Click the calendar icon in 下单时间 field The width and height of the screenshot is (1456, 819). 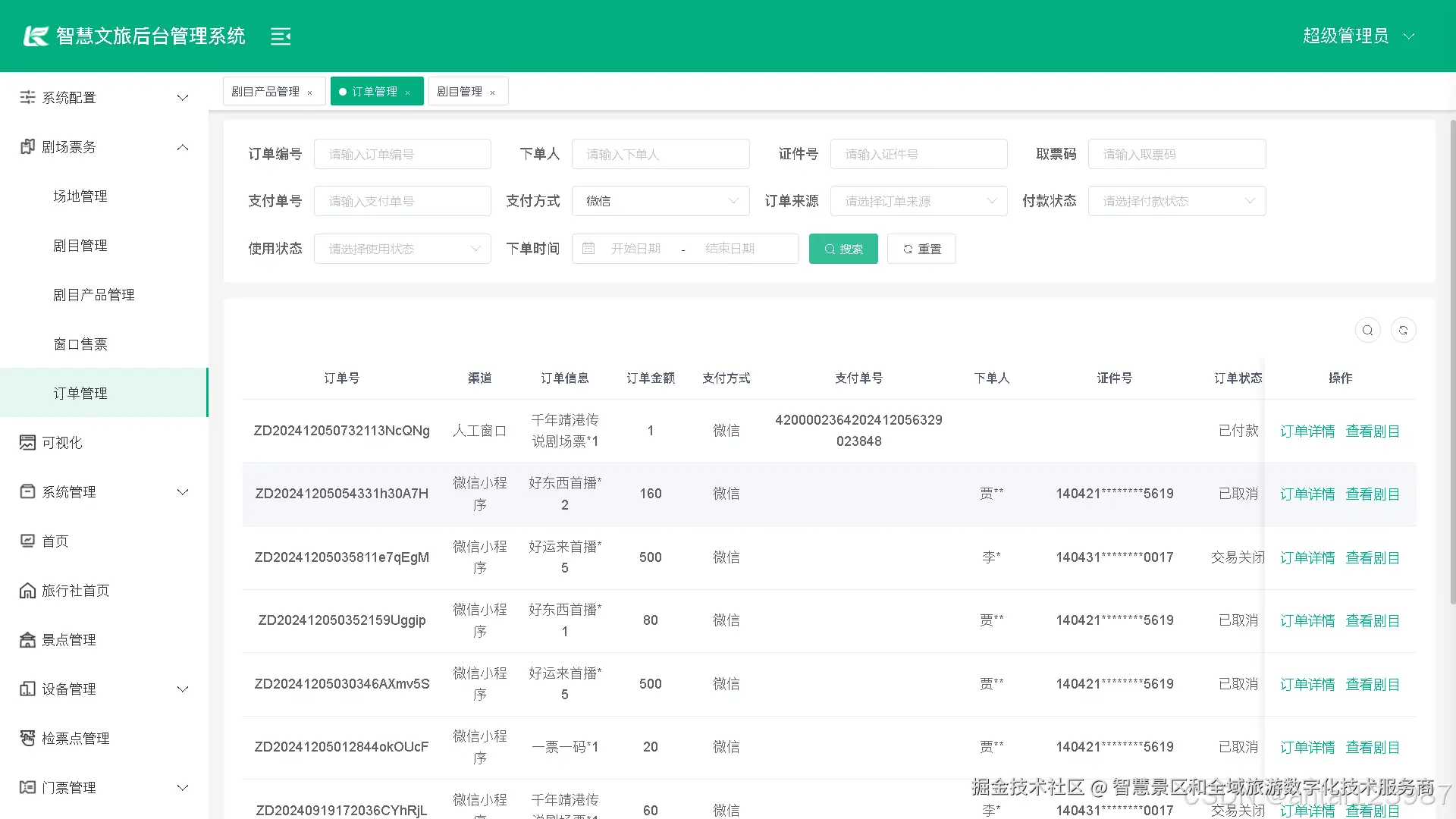pyautogui.click(x=588, y=249)
